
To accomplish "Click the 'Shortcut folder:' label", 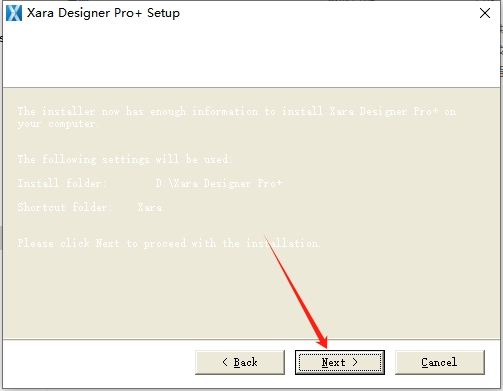I will coord(65,207).
